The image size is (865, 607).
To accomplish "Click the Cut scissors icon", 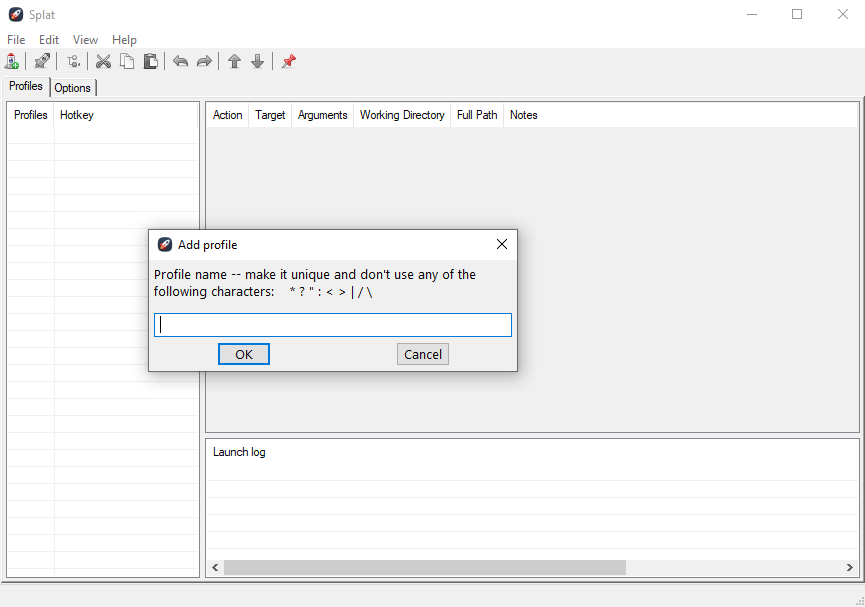I will (103, 61).
